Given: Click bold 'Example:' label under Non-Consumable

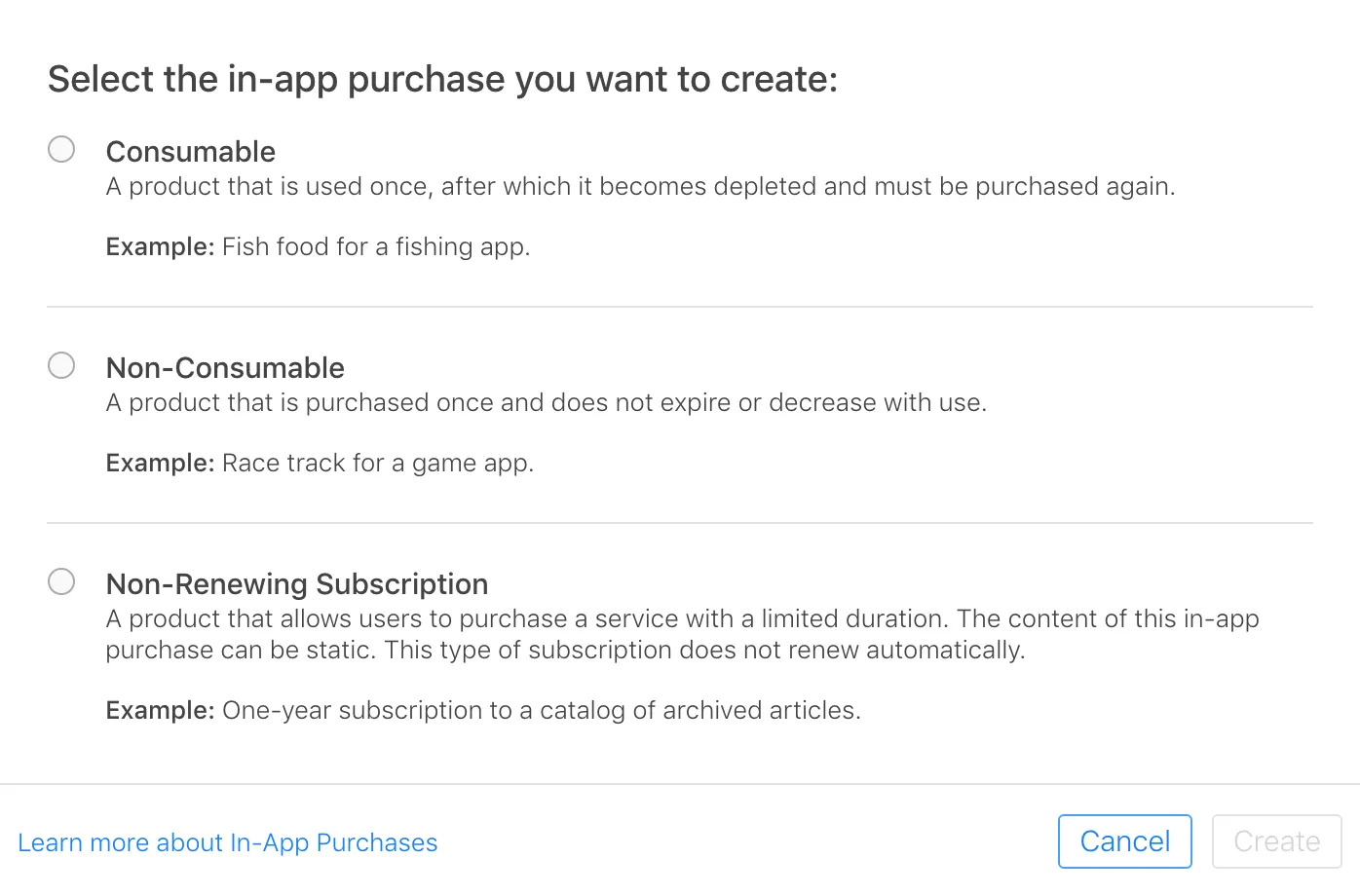Looking at the screenshot, I should (x=159, y=464).
